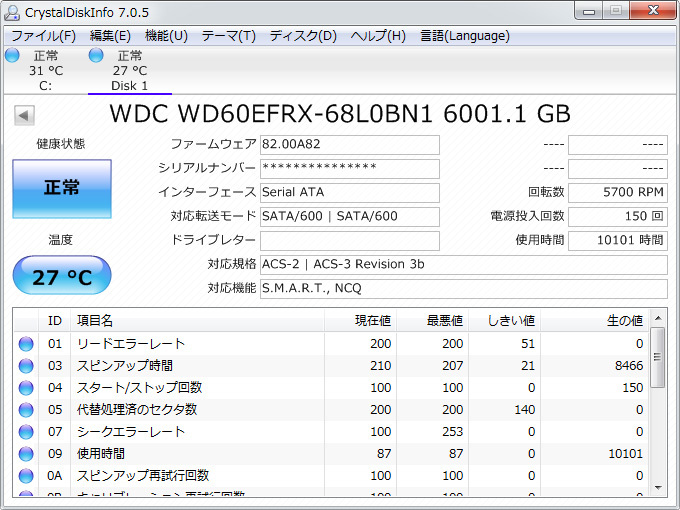
Task: Select the スピンアップ時間 attribute name
Action: click(125, 366)
